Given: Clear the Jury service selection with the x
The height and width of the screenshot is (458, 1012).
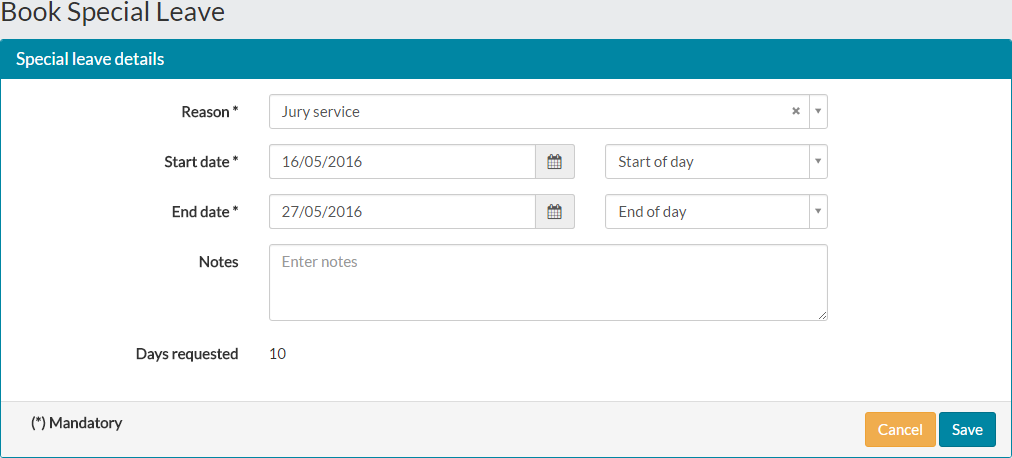Looking at the screenshot, I should (x=796, y=112).
